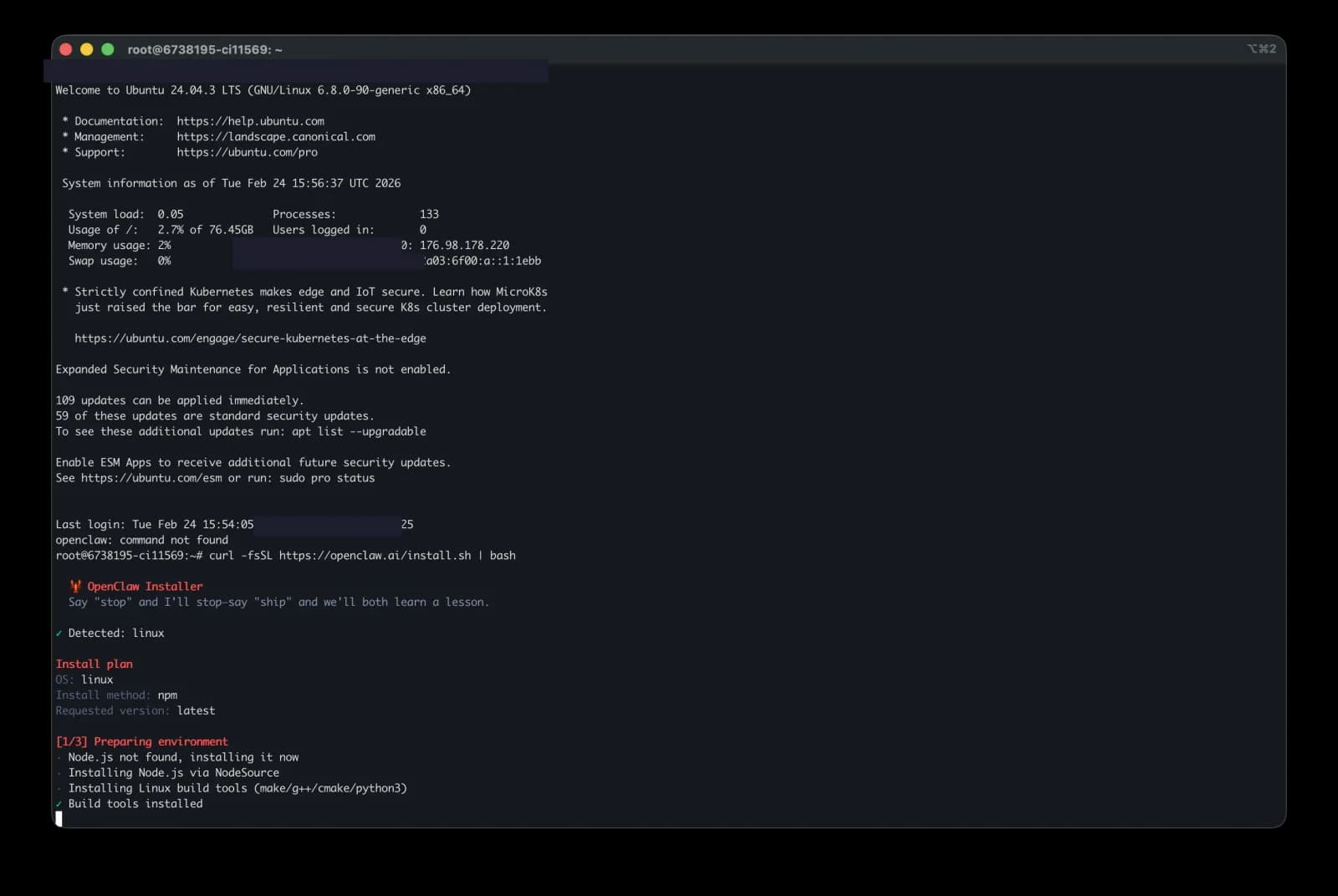Image resolution: width=1338 pixels, height=896 pixels.
Task: Click 'Node.js not found, installing it now' line
Action: tap(183, 757)
